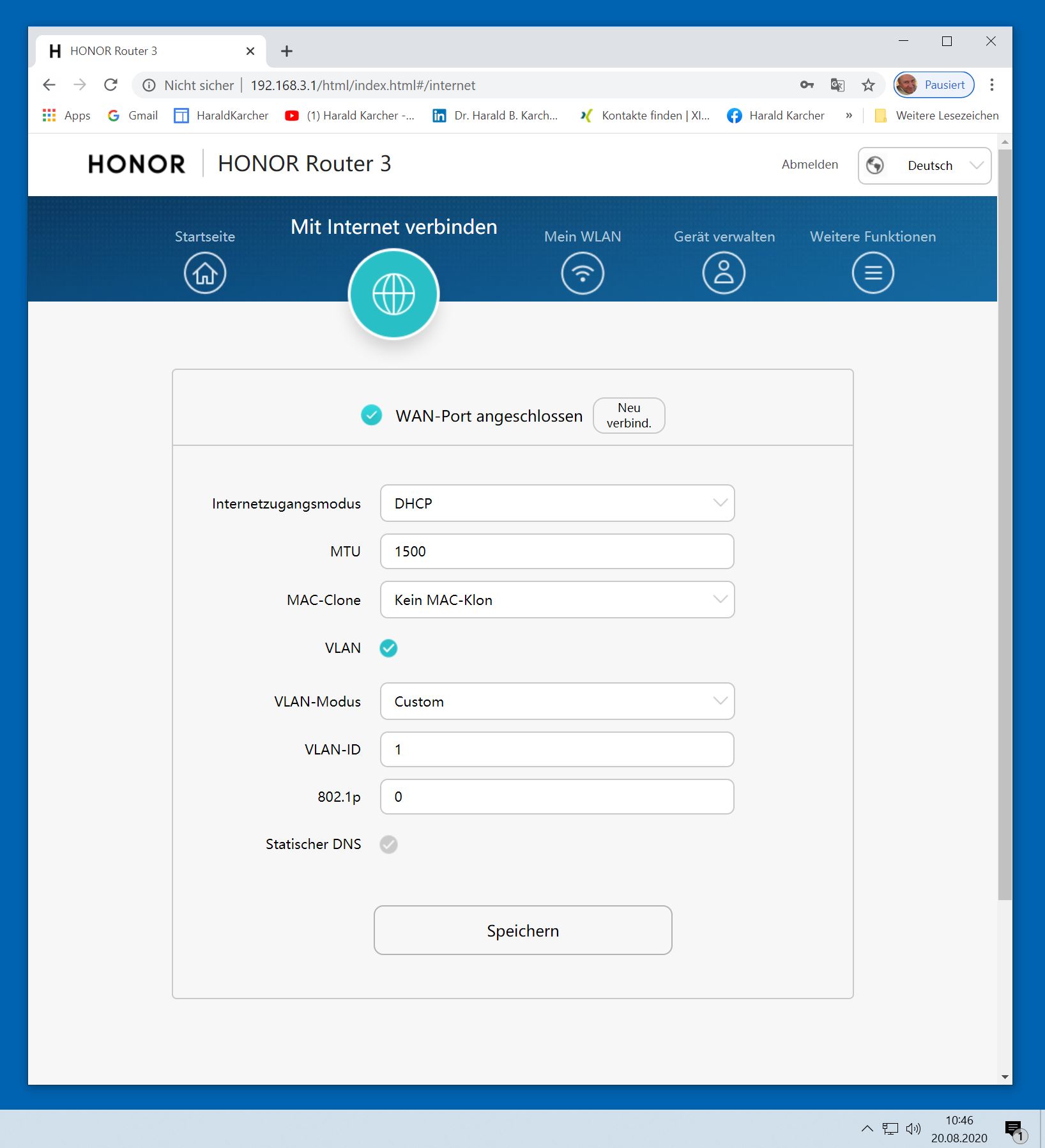
Task: Go back with the browser back arrow
Action: point(49,85)
